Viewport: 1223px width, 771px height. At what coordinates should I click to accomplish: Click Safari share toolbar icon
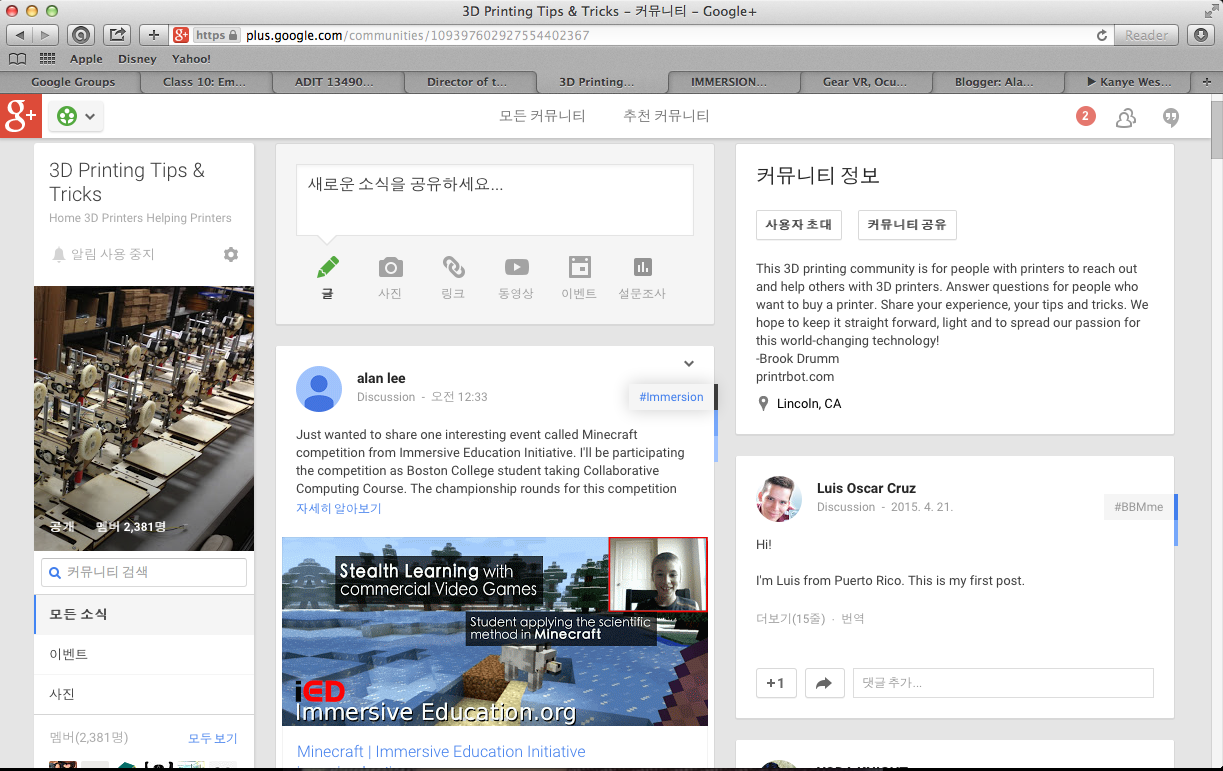tap(117, 35)
